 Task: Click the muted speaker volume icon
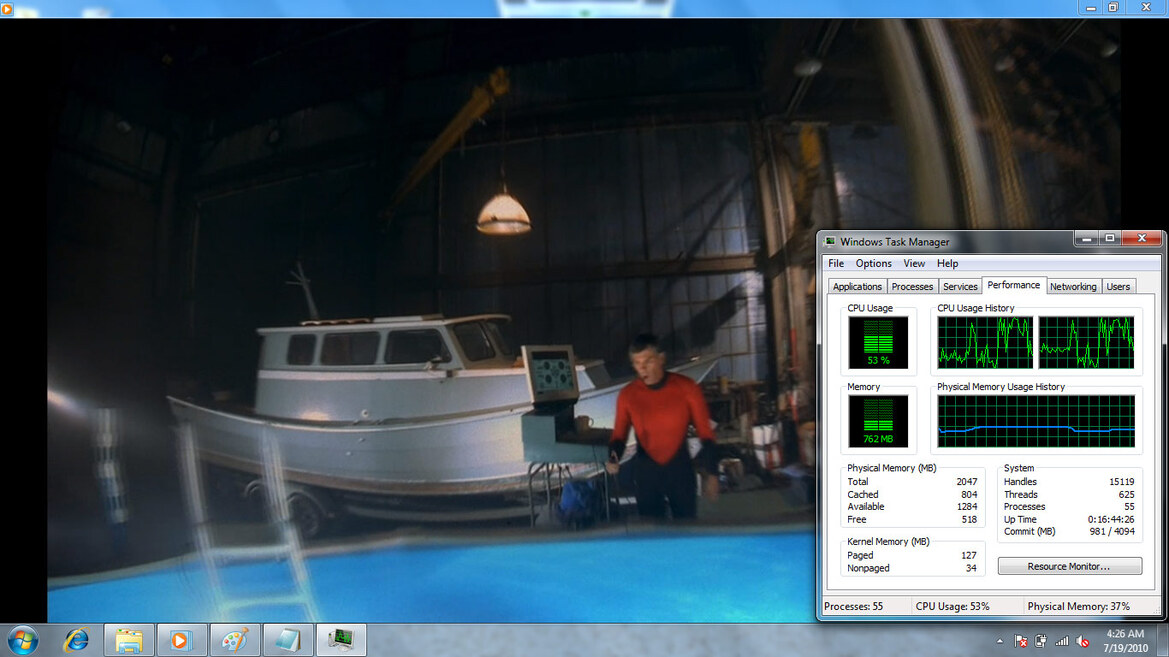pyautogui.click(x=1083, y=641)
